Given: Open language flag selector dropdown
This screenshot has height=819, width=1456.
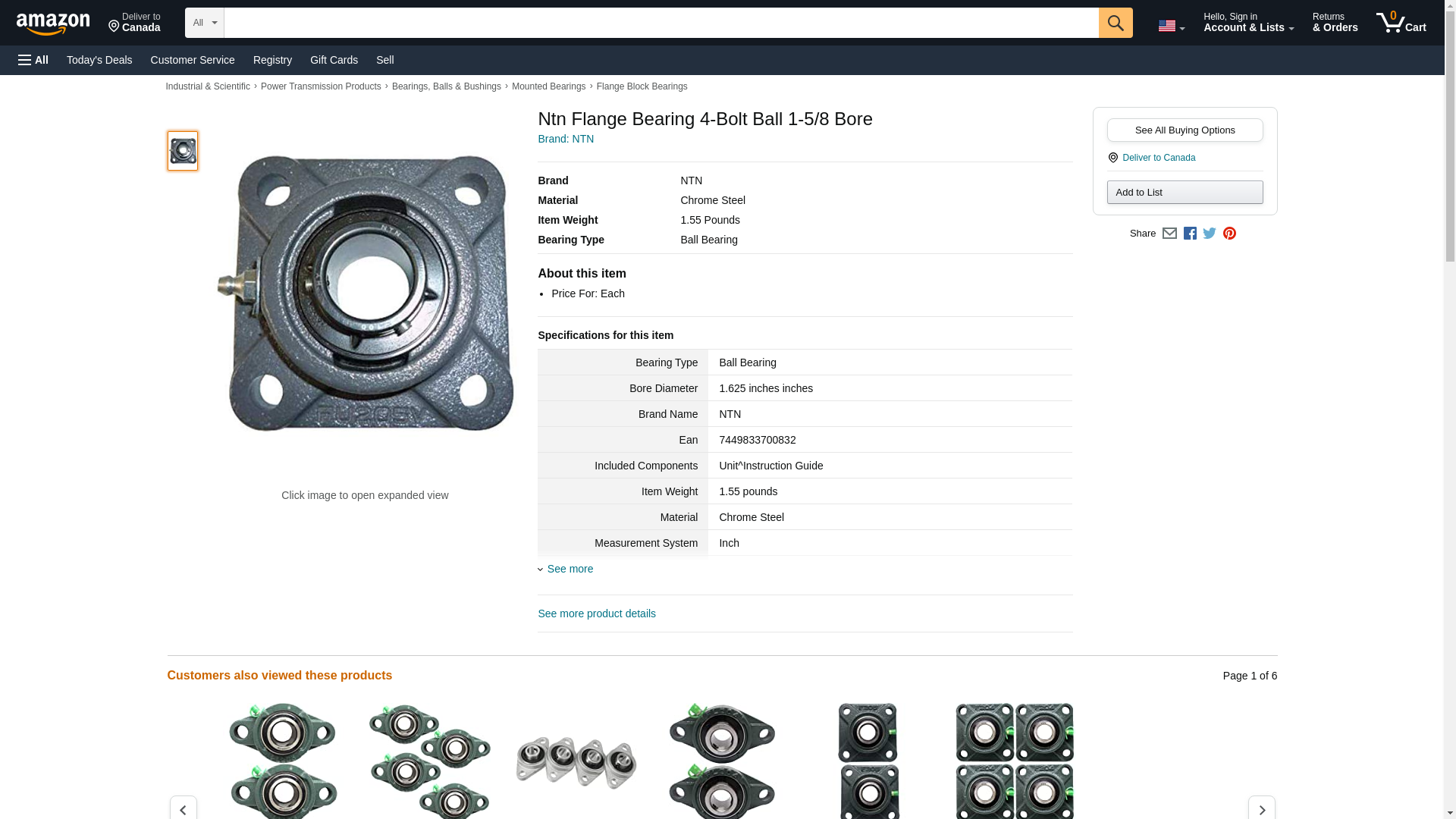Looking at the screenshot, I should [1171, 26].
